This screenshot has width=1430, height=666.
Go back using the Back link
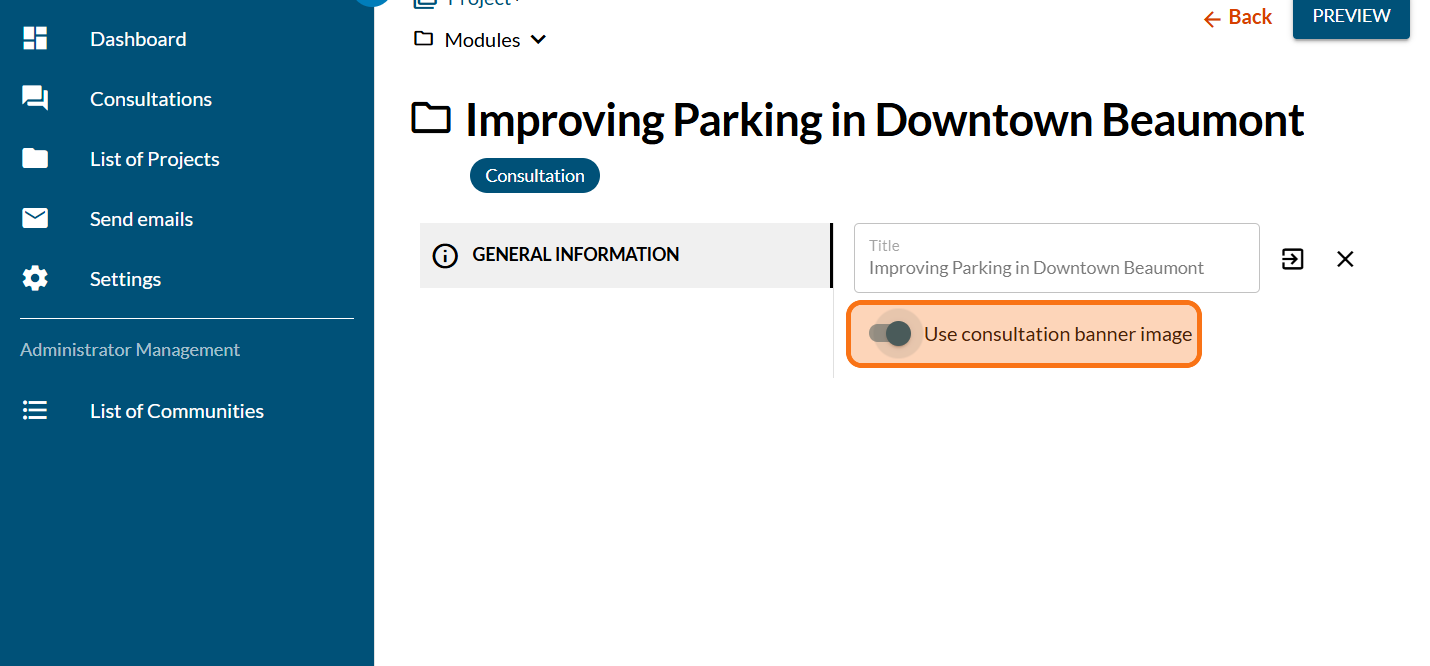(1237, 17)
